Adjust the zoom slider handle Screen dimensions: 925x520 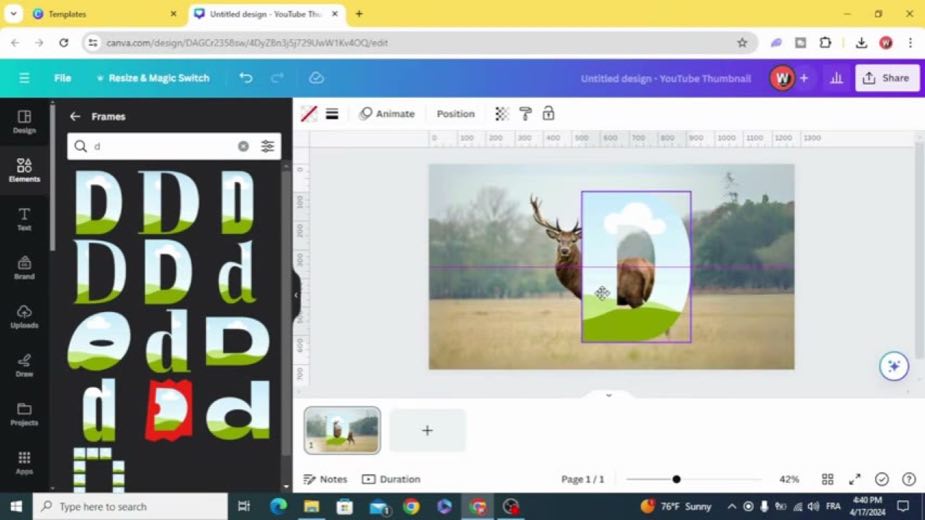[677, 479]
